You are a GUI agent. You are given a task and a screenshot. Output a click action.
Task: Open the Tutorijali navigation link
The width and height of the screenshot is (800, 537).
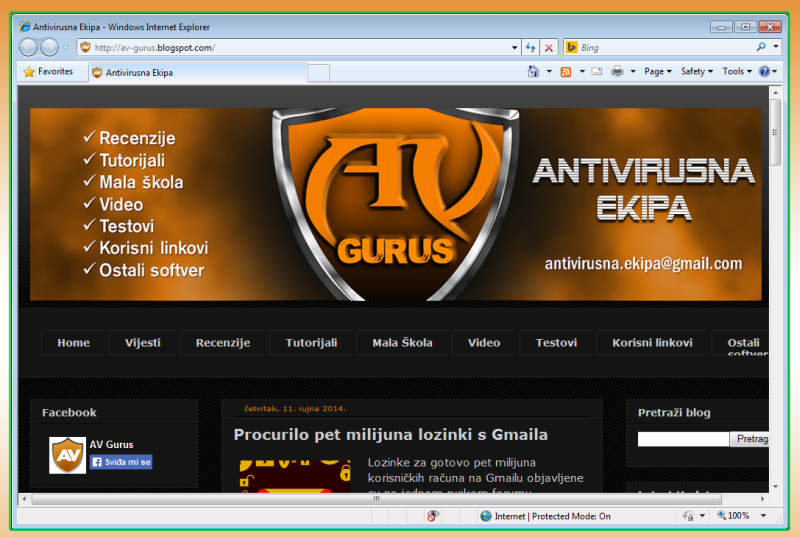311,343
